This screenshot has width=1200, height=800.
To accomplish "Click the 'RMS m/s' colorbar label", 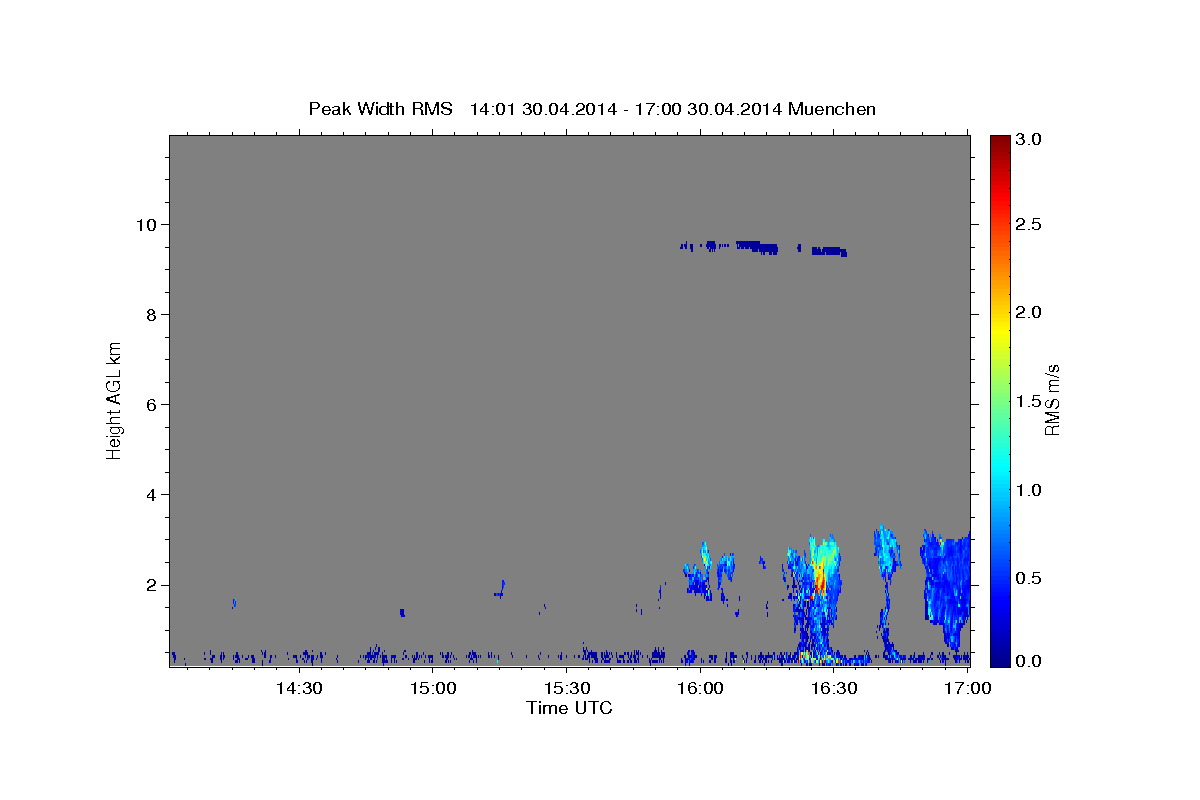I will [x=1051, y=400].
